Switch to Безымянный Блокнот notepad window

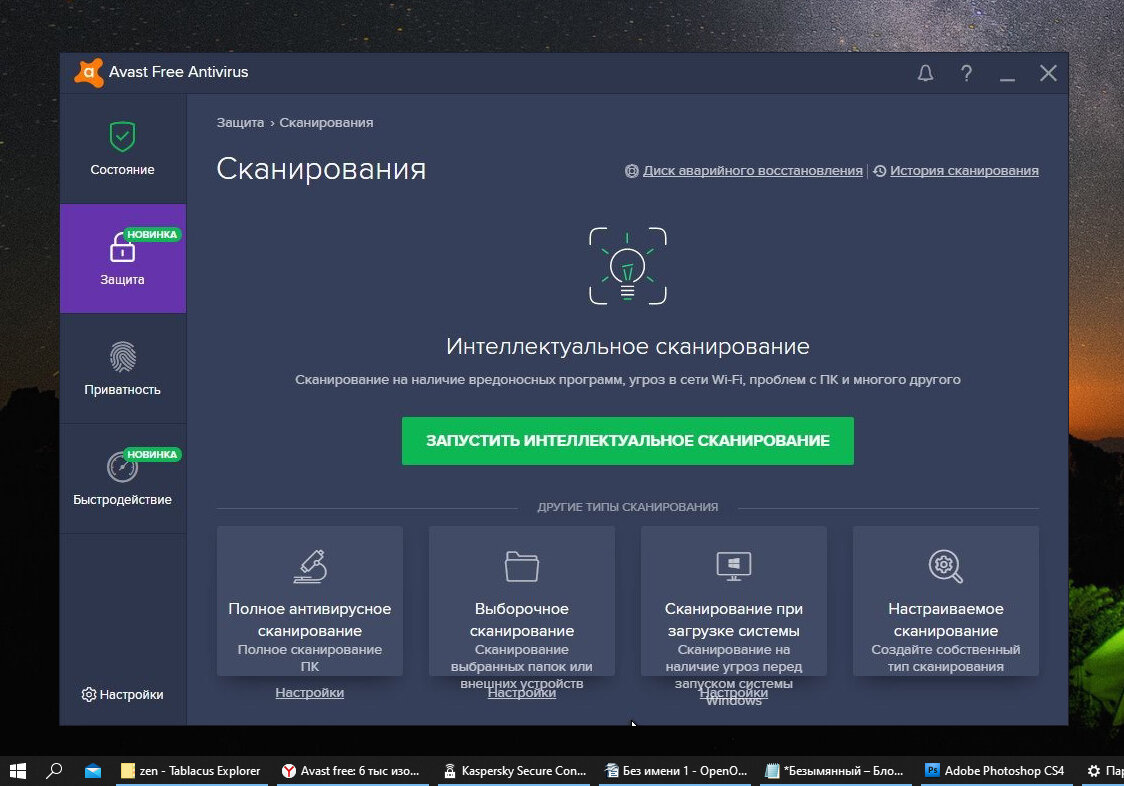pos(836,771)
